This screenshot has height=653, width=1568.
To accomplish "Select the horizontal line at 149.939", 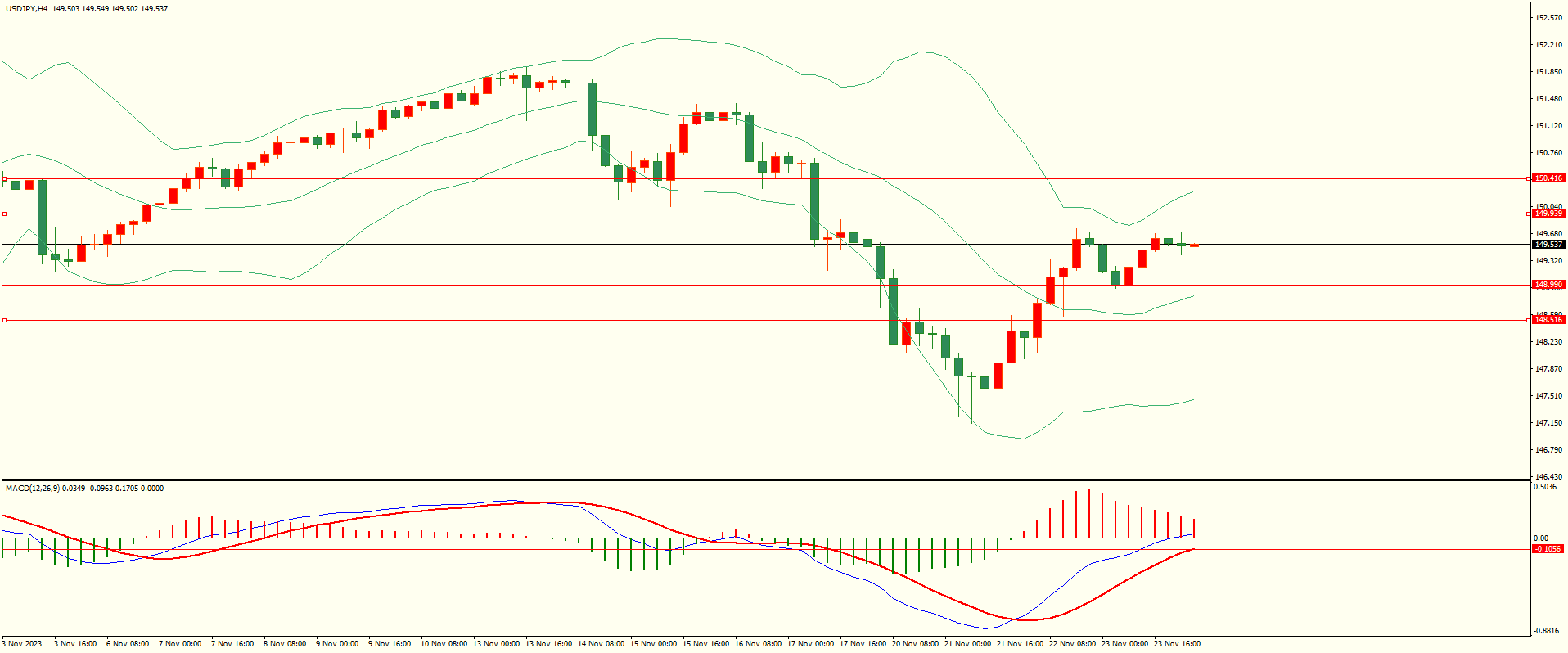I will (x=766, y=214).
